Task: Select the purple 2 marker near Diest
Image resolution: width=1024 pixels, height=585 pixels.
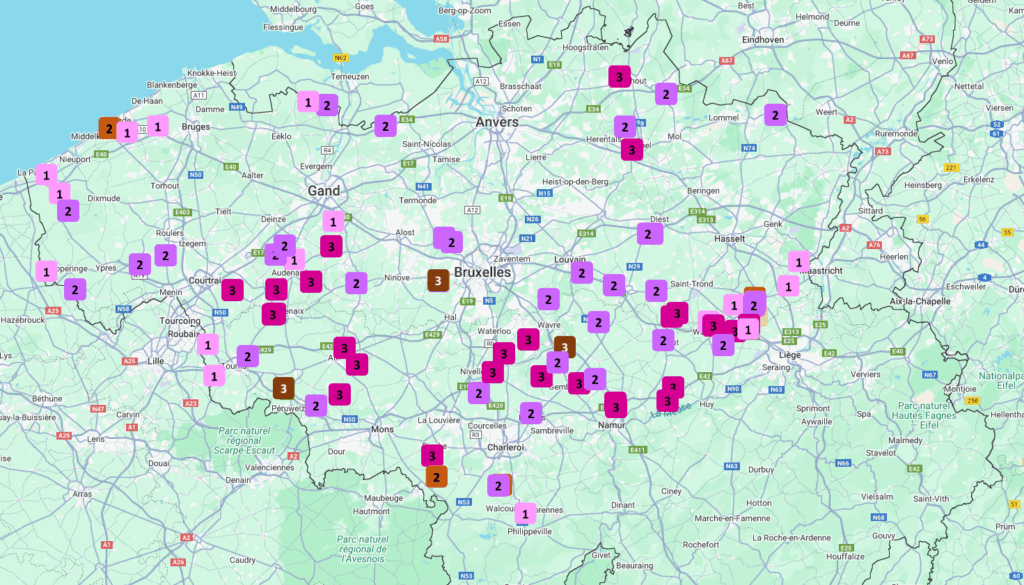Action: point(649,234)
